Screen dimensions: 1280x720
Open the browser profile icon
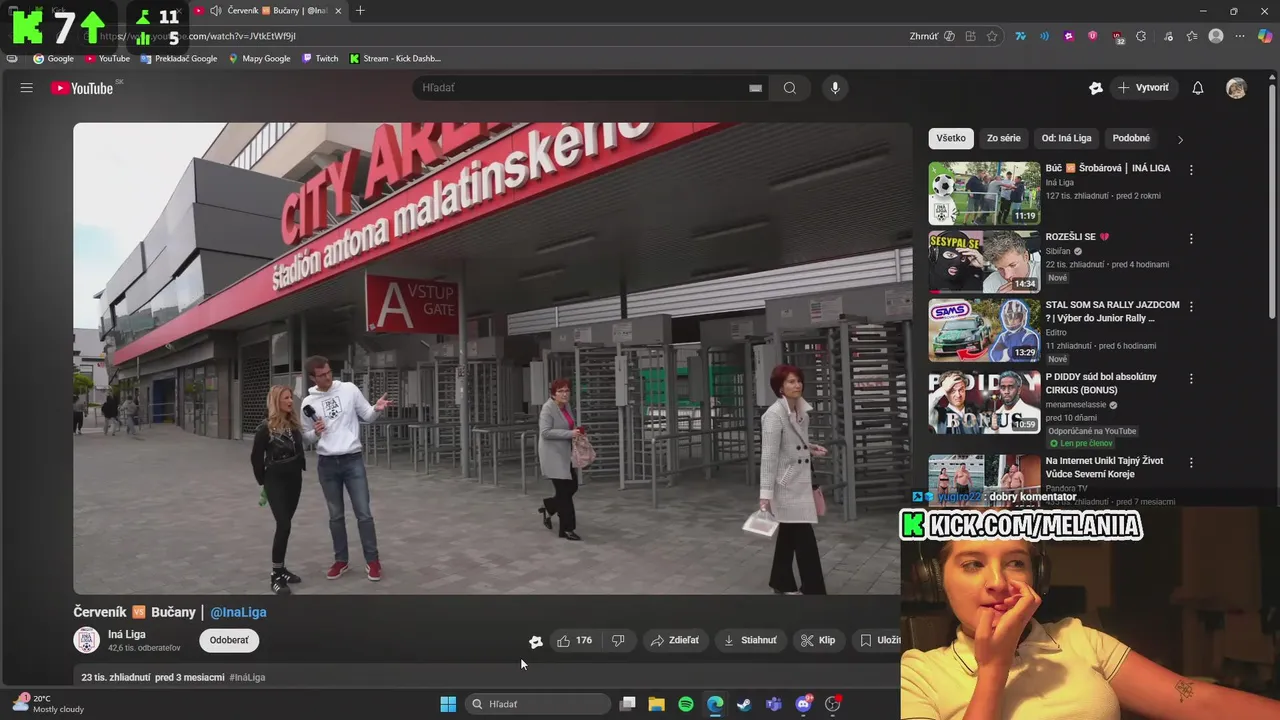click(x=1216, y=37)
